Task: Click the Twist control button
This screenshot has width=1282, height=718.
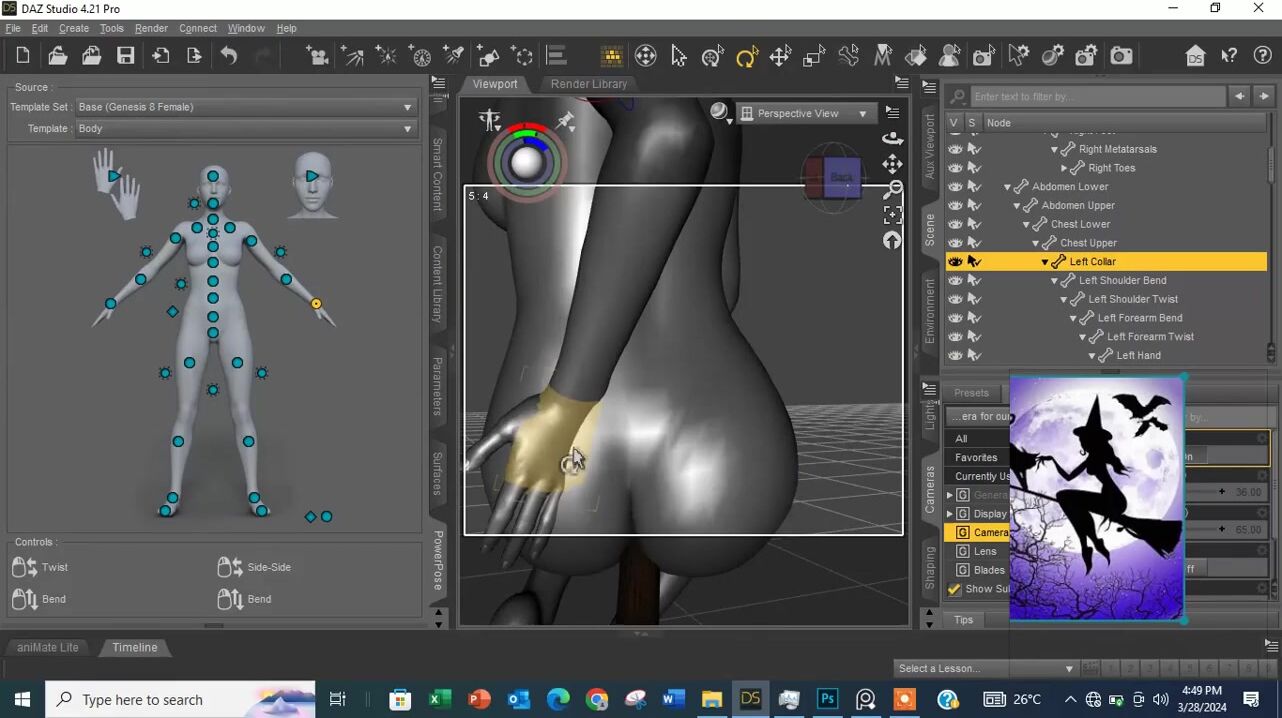Action: tap(40, 567)
